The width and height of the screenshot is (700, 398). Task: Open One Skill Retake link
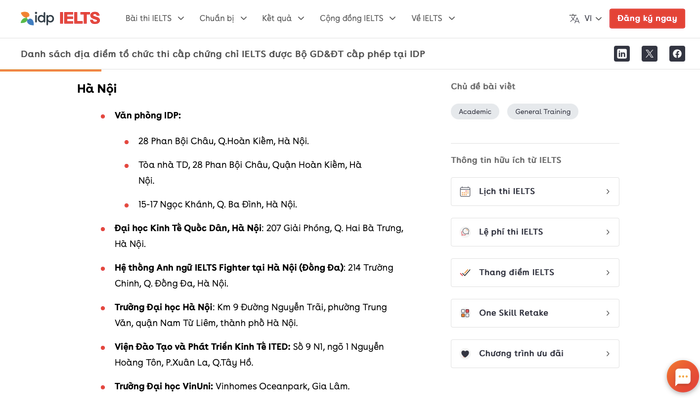click(535, 313)
